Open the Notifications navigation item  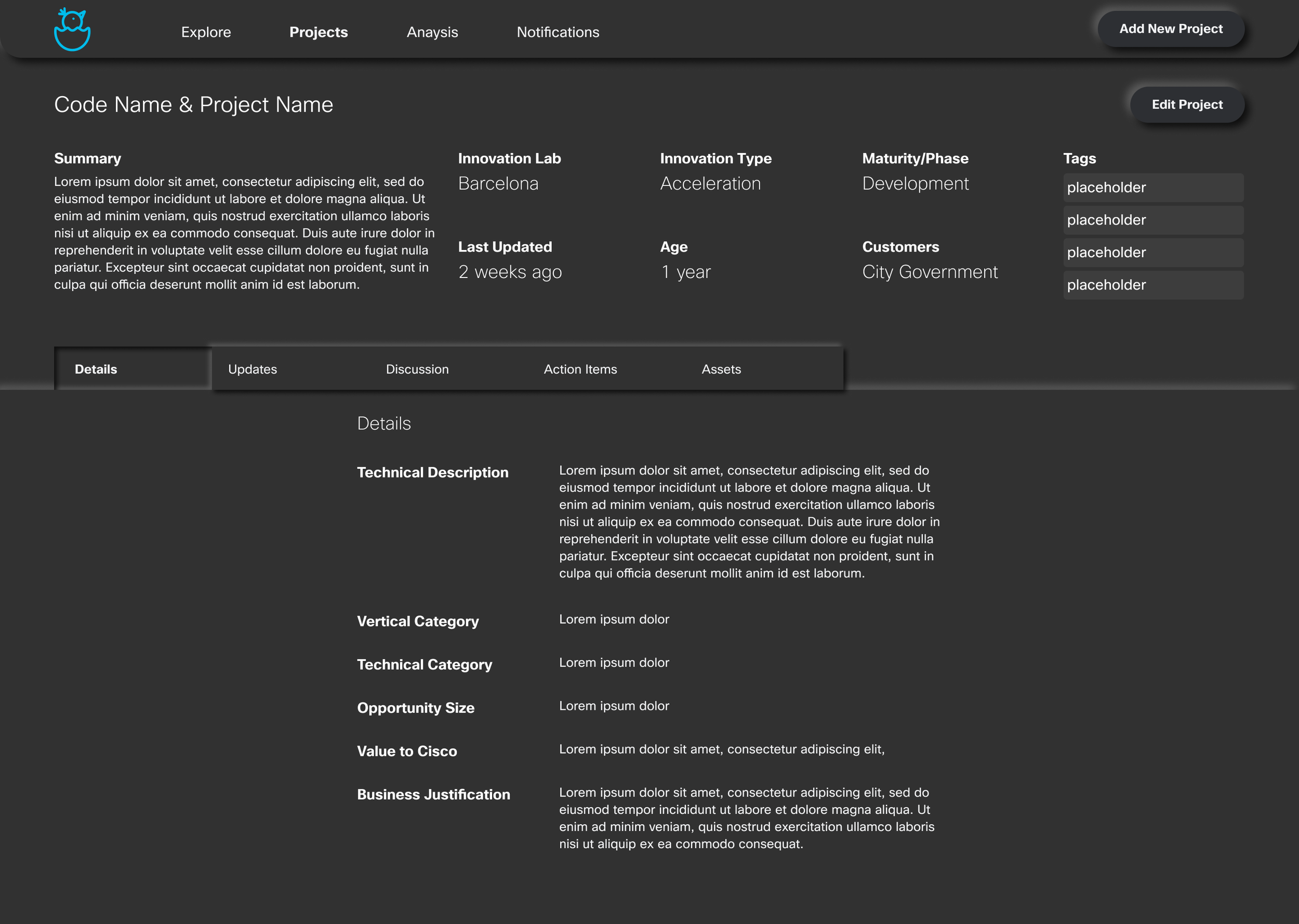pos(558,32)
